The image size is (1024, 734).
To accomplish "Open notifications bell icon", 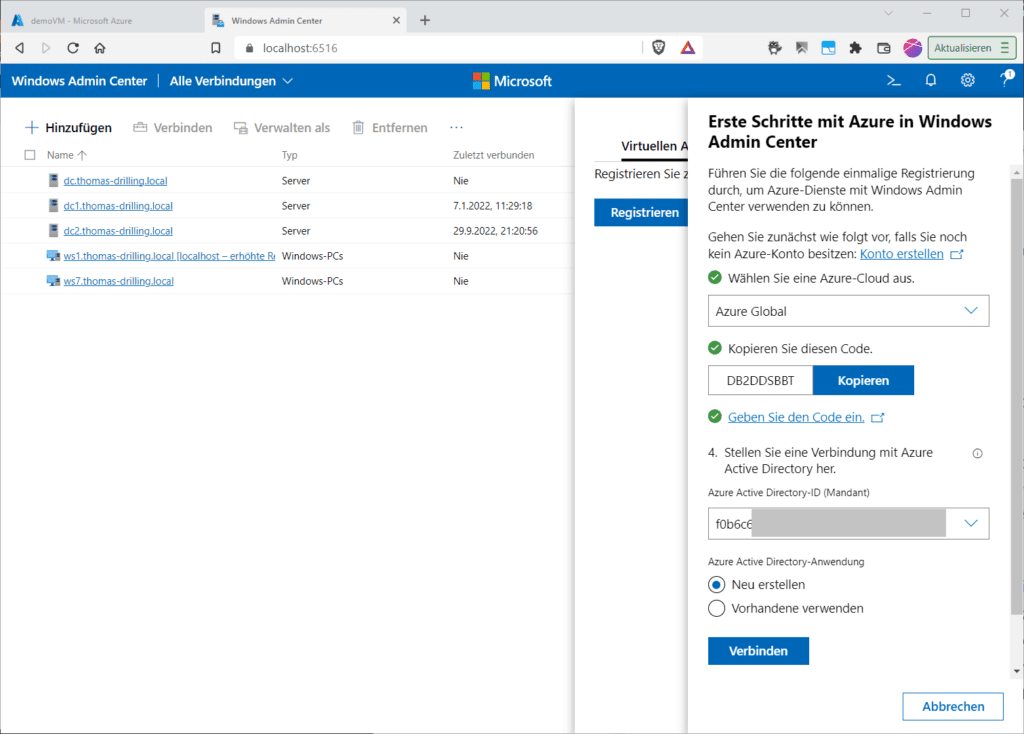I will click(931, 80).
